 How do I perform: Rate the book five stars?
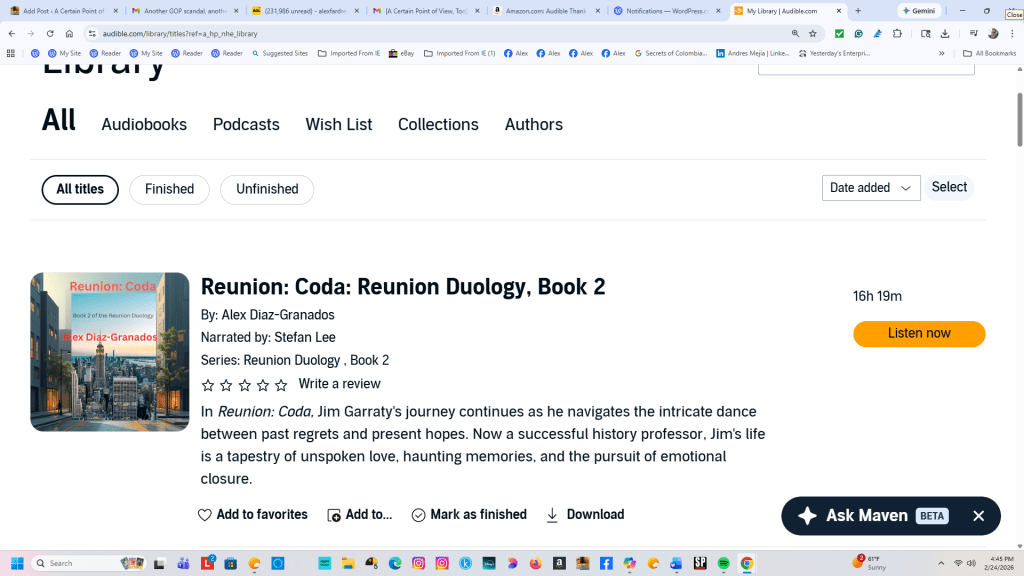[x=281, y=385]
